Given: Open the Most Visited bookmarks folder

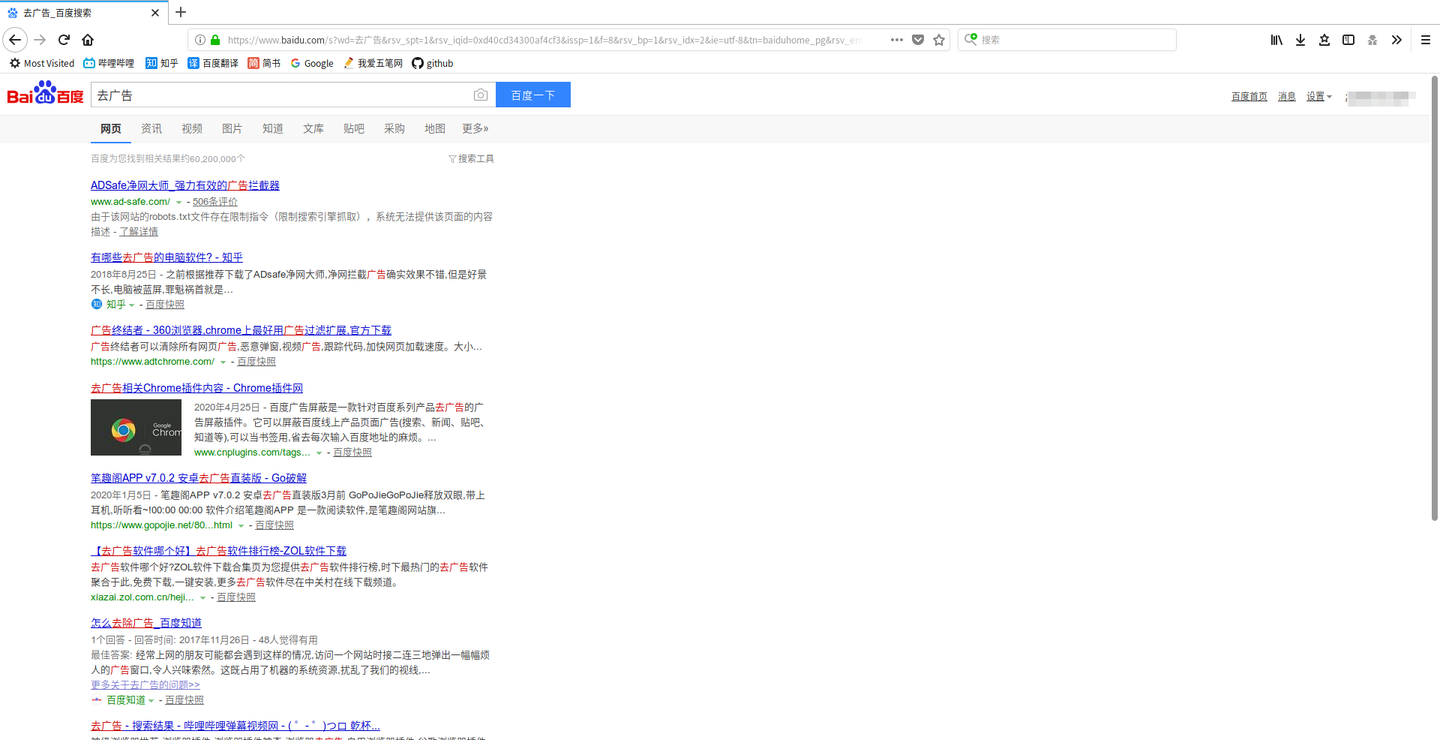Looking at the screenshot, I should click(x=42, y=63).
